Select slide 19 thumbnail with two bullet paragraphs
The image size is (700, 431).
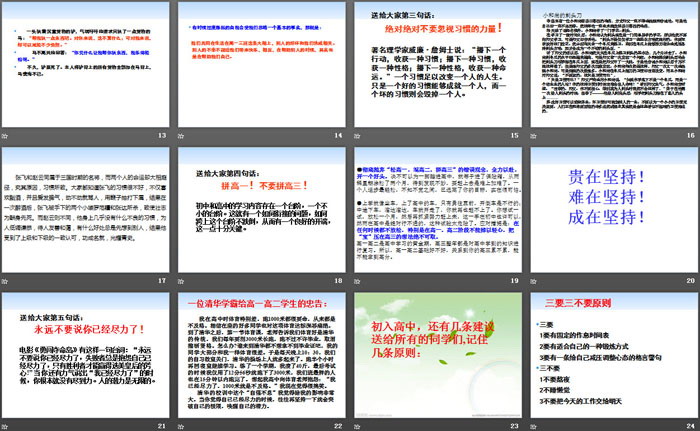click(x=438, y=210)
